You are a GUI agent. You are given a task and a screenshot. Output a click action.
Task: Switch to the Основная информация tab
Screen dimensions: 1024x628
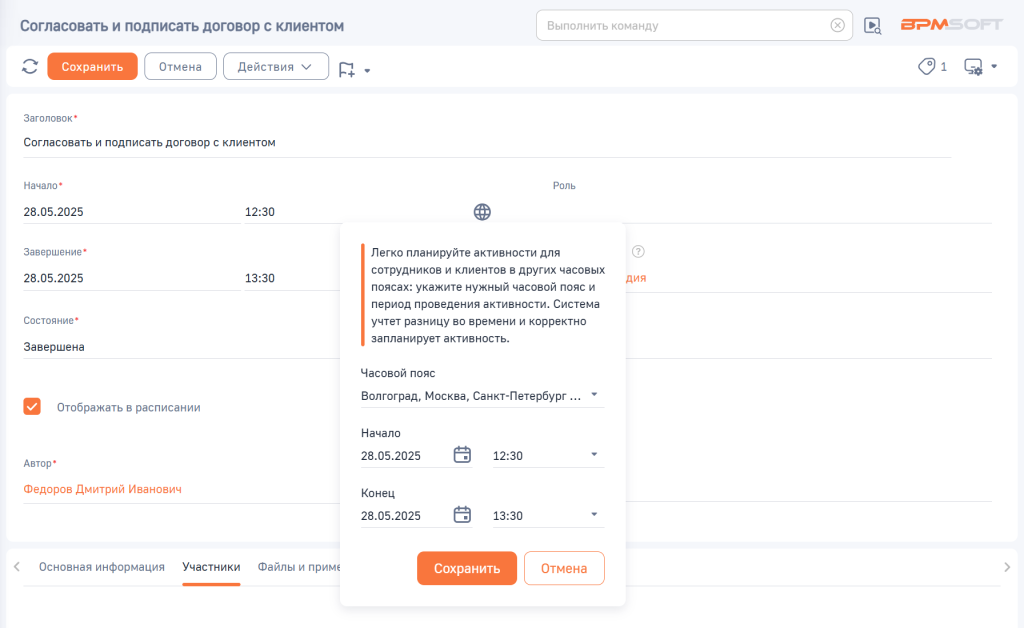tap(102, 567)
